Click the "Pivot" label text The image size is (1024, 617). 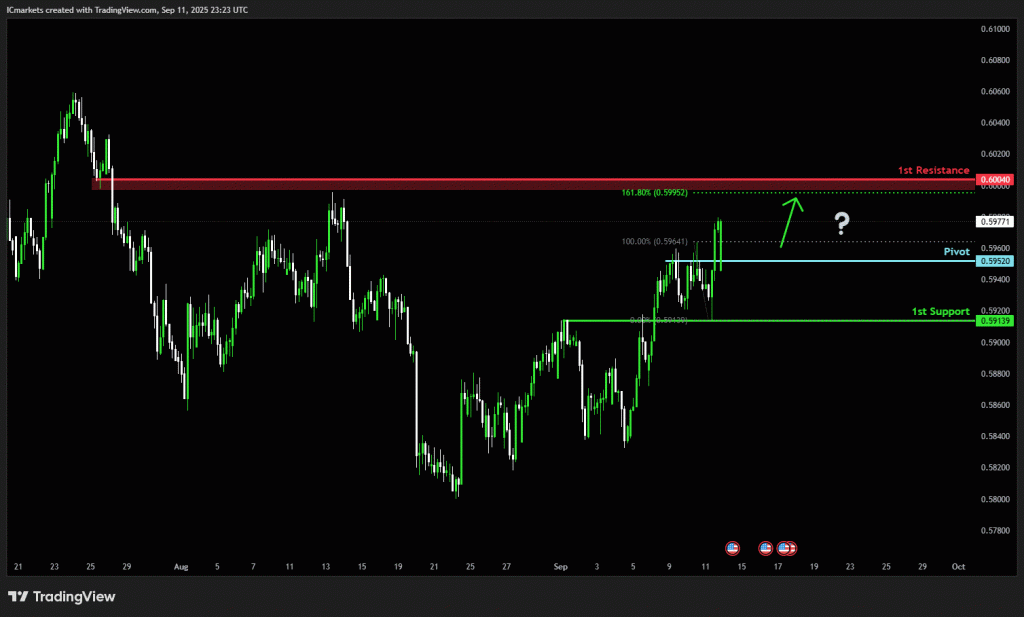pyautogui.click(x=957, y=252)
